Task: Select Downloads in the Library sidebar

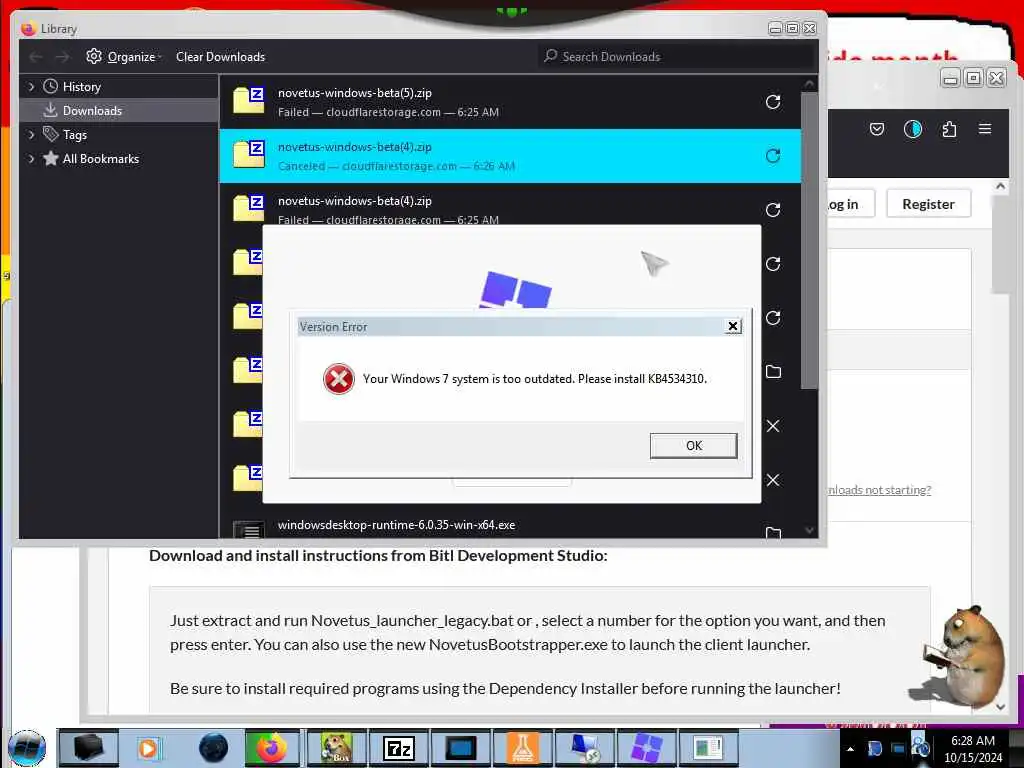Action: [x=92, y=110]
